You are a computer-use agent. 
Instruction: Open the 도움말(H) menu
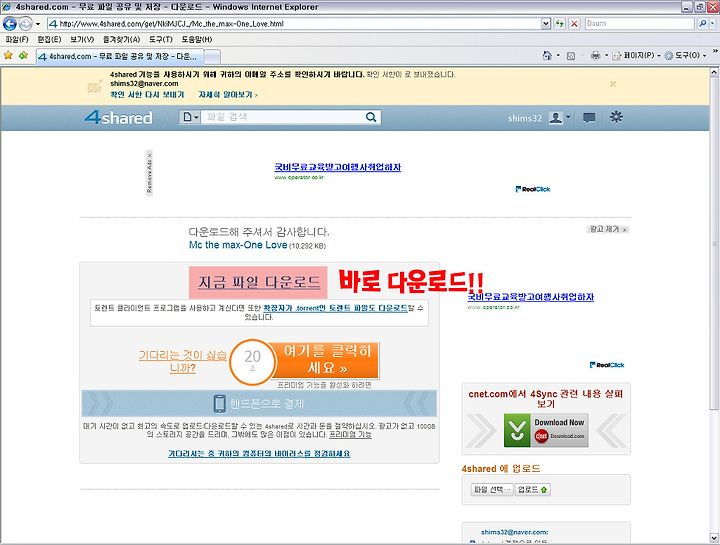[x=197, y=39]
